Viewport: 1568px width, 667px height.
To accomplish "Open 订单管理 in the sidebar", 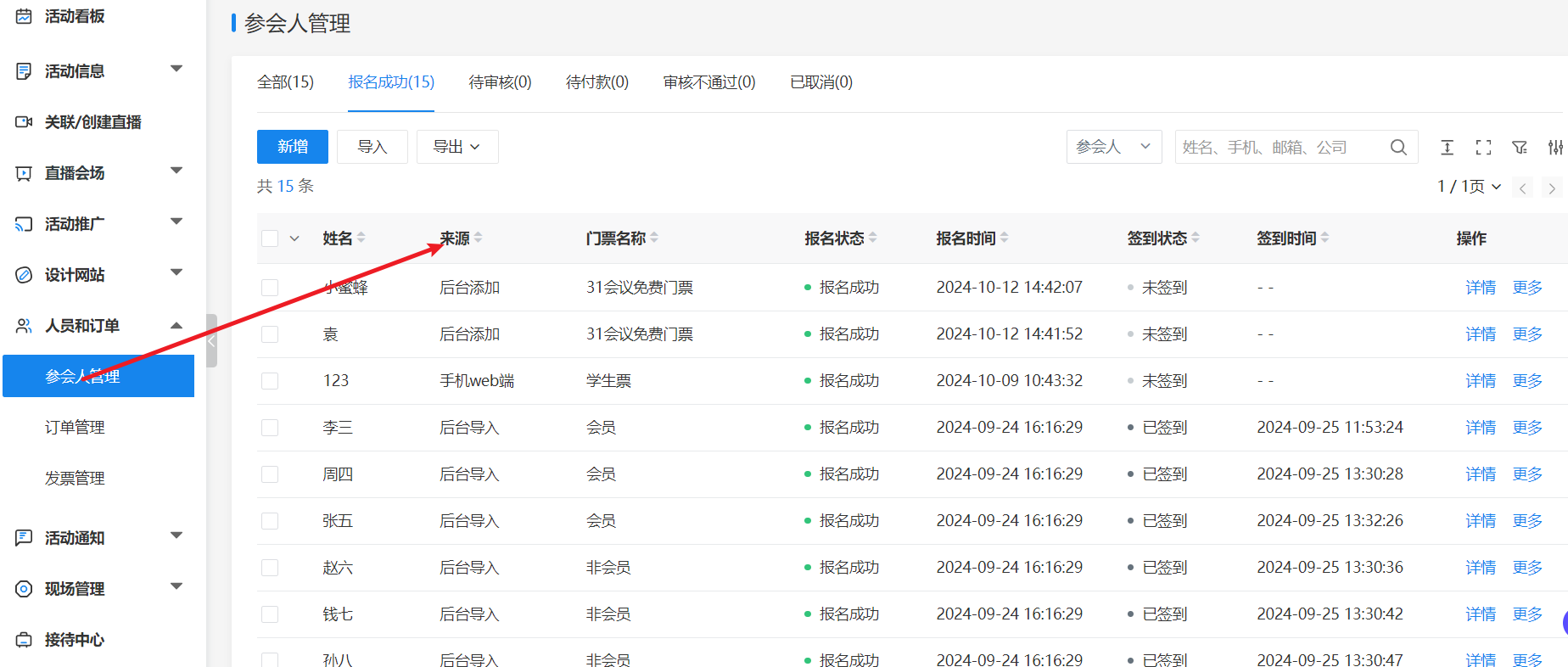I will [x=75, y=428].
